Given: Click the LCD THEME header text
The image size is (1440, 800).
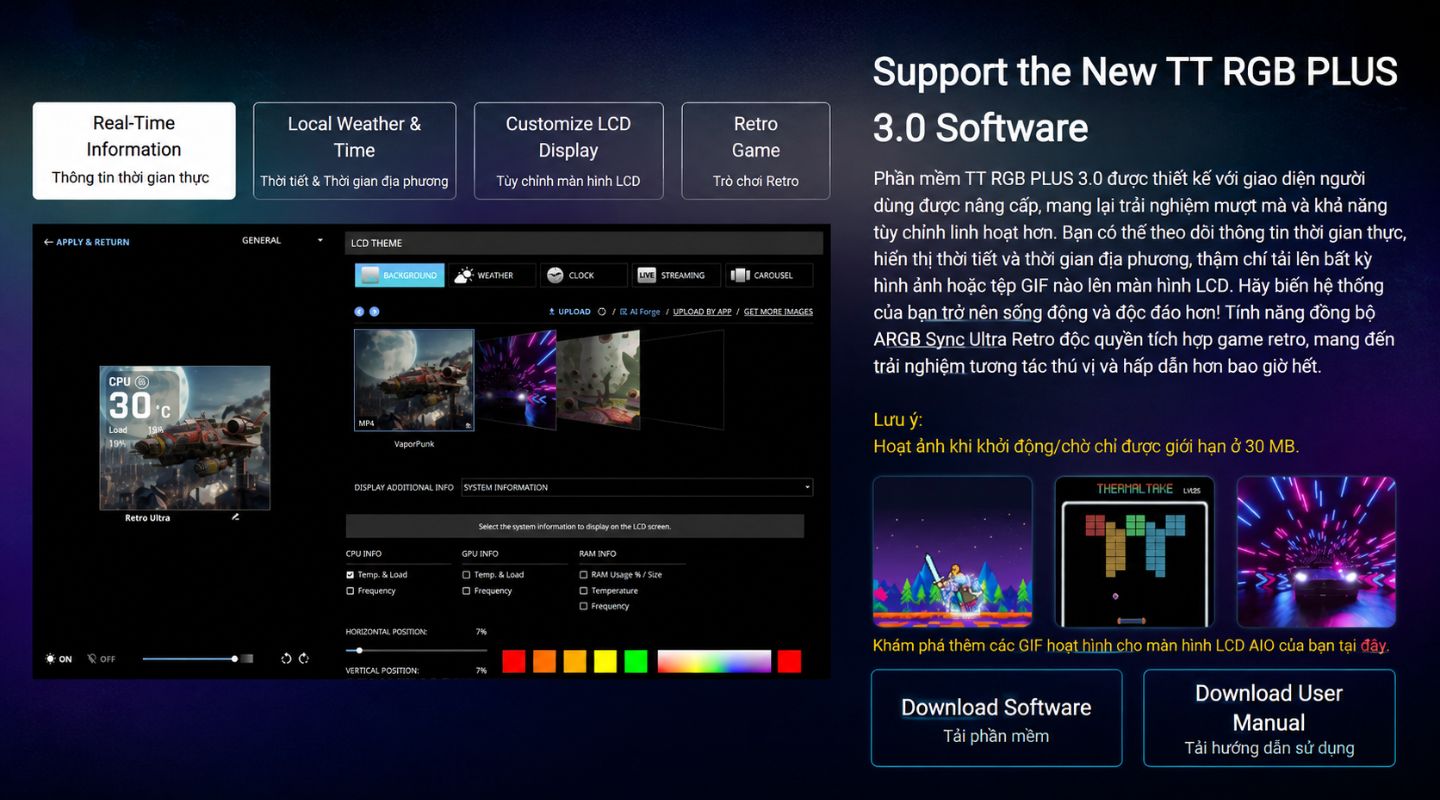Looking at the screenshot, I should tap(377, 243).
